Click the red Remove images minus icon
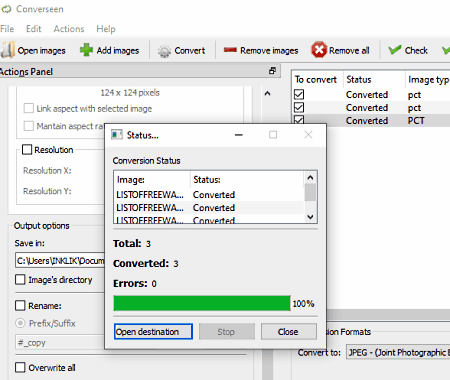The image size is (450, 380). pos(230,50)
